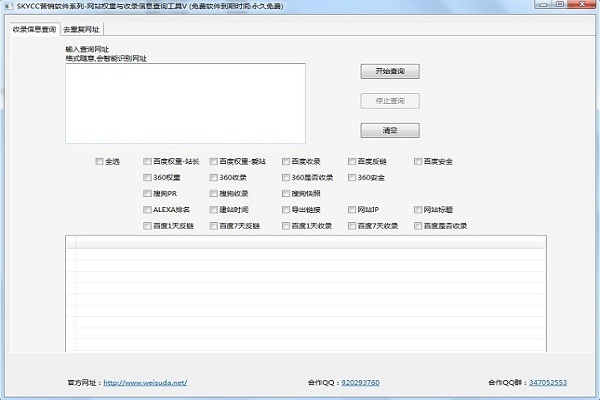This screenshot has width=600, height=400.
Task: Click the application icon in title bar
Action: (8, 7)
